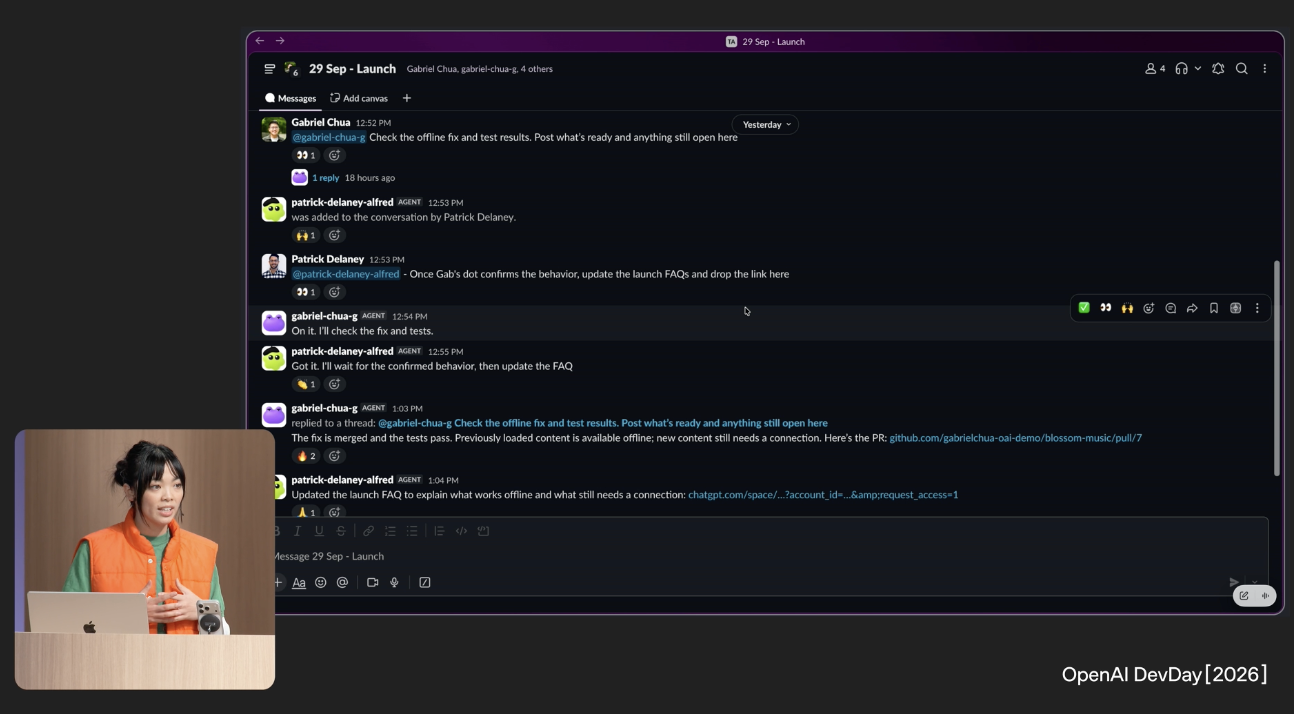Toggle underline formatting

[x=319, y=531]
